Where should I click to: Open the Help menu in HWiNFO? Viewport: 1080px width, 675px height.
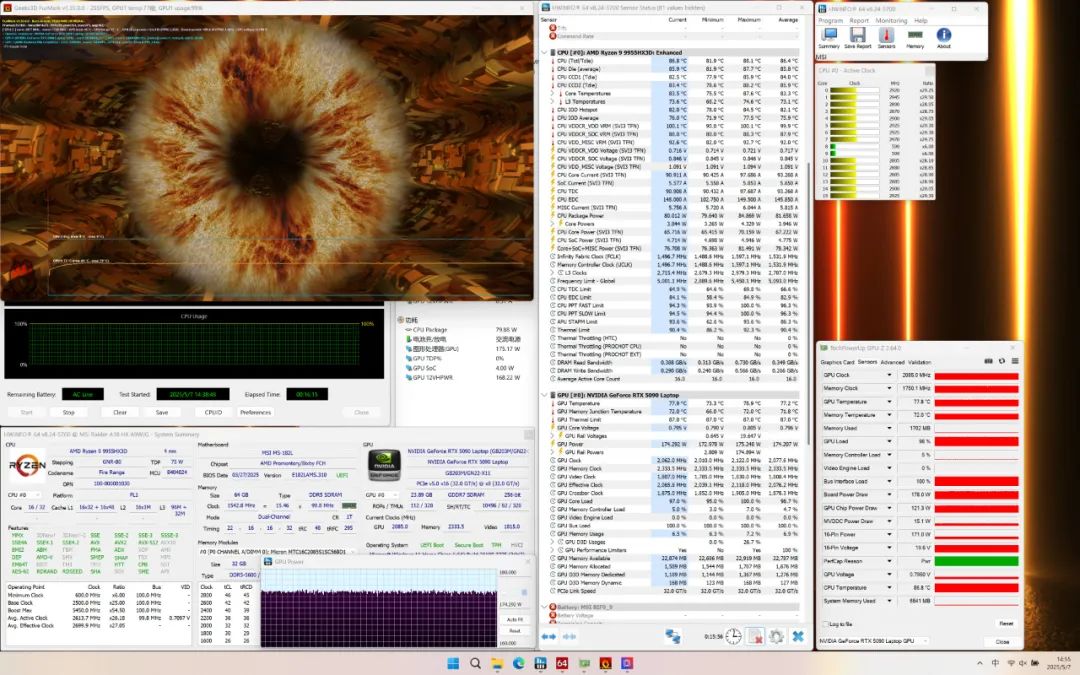921,21
